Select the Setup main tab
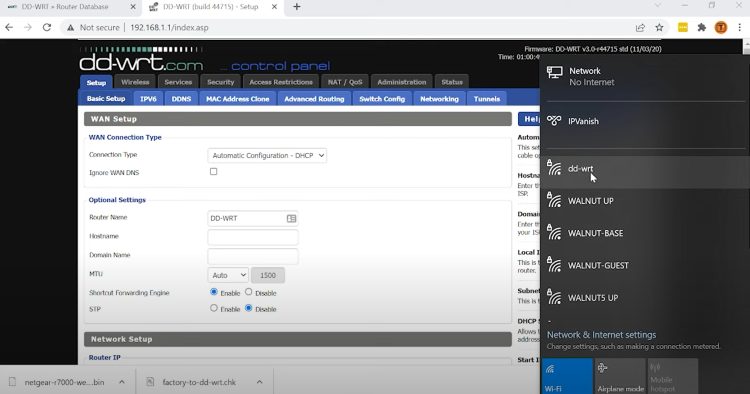 pyautogui.click(x=96, y=82)
